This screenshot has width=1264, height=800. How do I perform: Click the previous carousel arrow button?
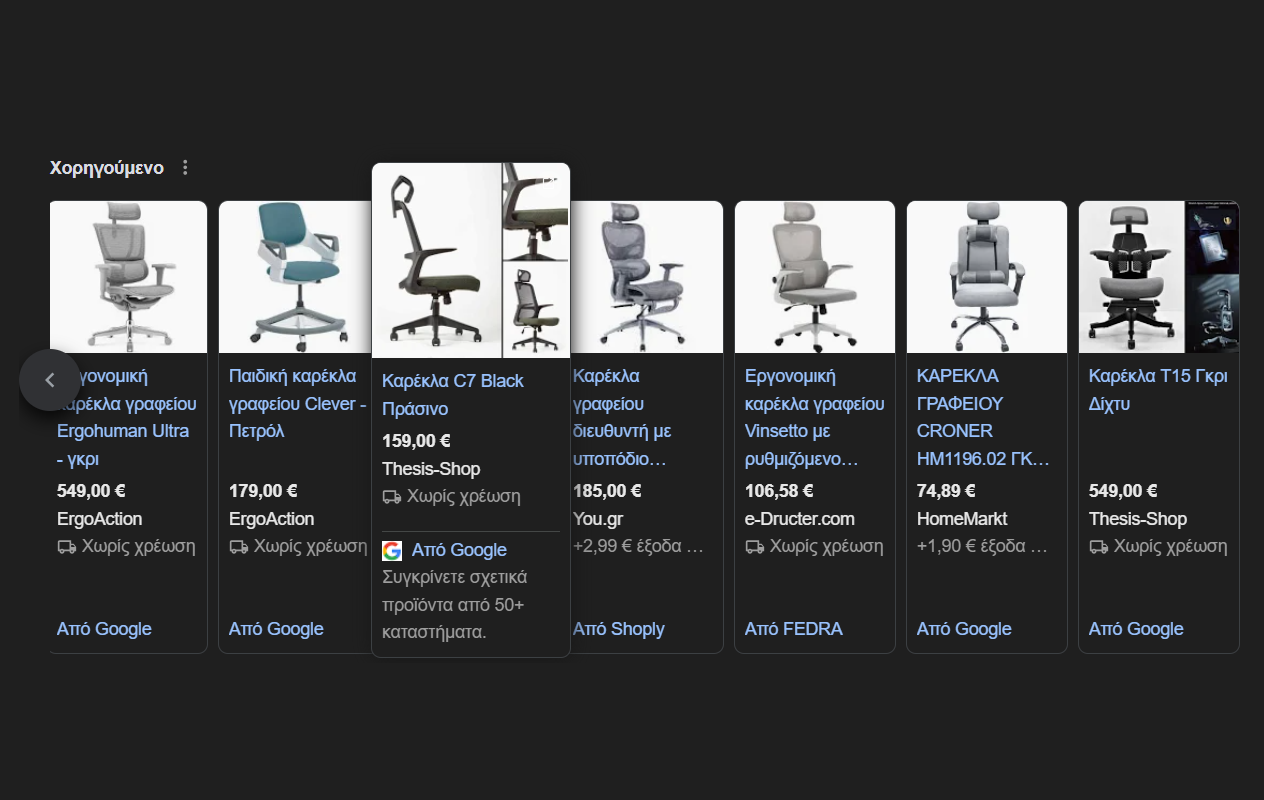click(x=49, y=380)
